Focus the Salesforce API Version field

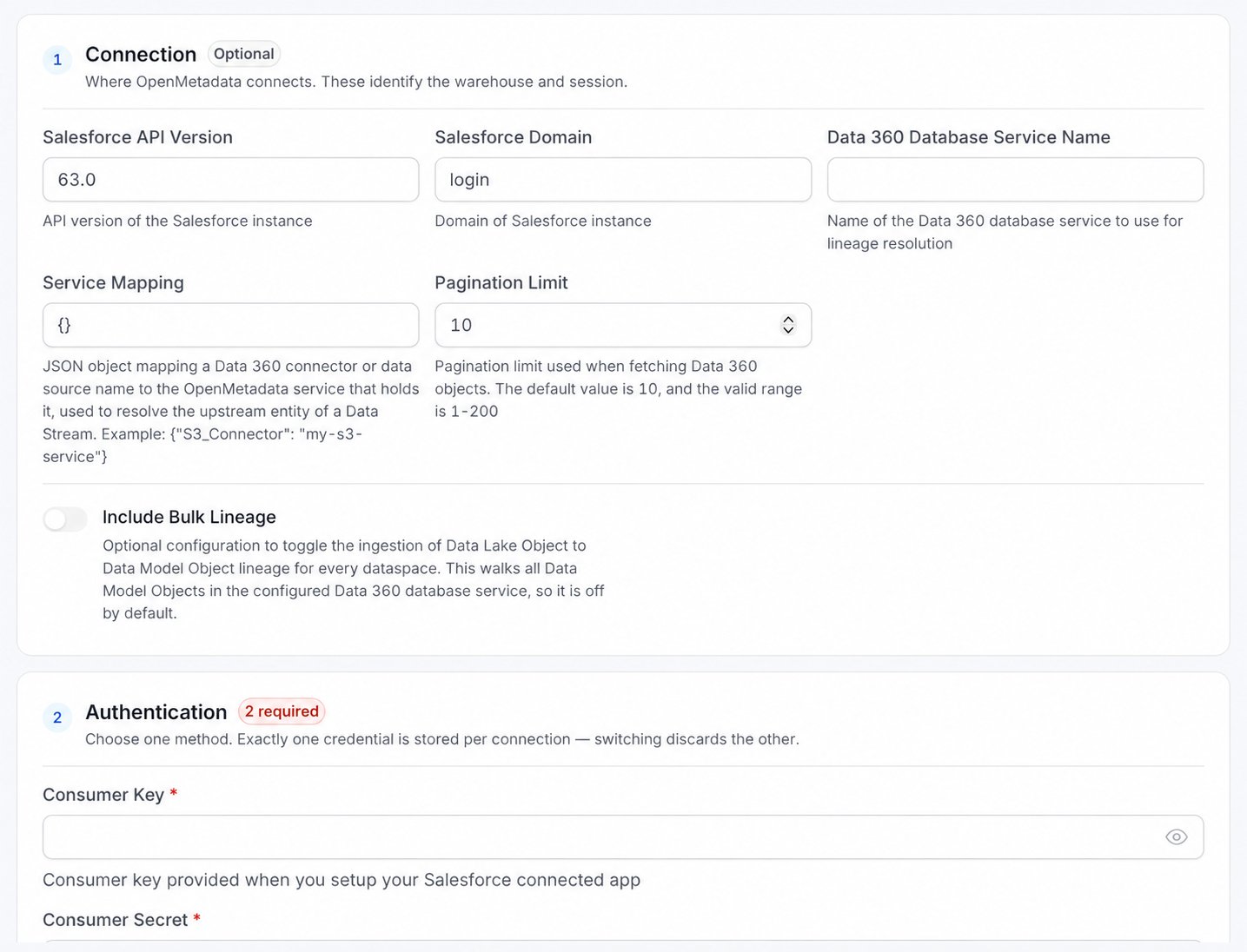pos(230,180)
